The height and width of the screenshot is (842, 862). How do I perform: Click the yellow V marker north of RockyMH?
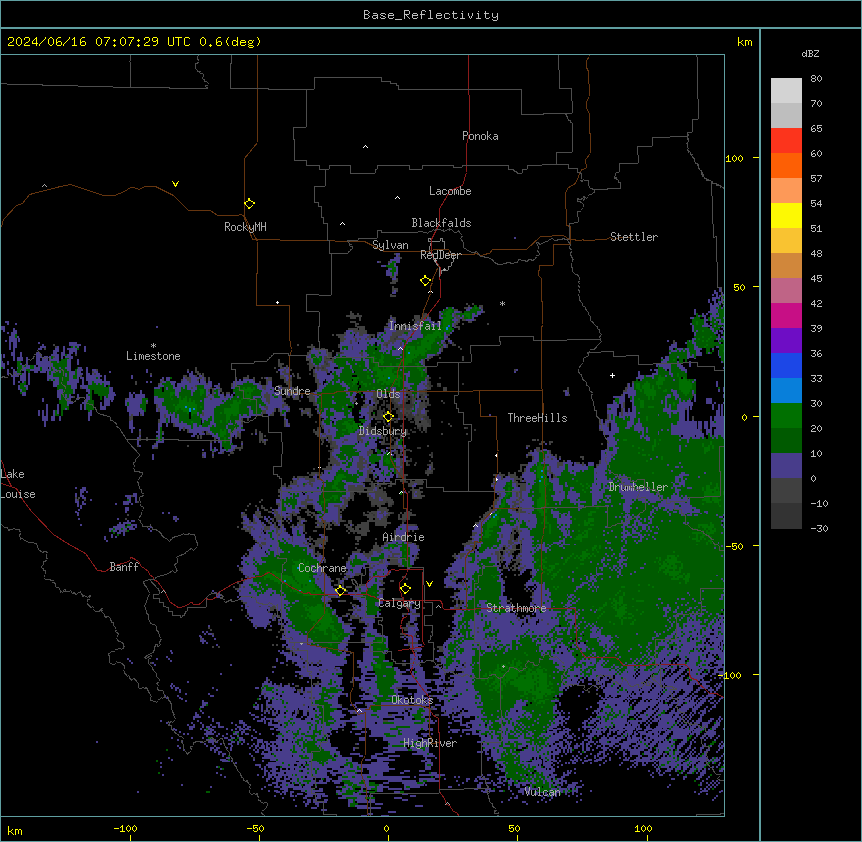pyautogui.click(x=175, y=184)
